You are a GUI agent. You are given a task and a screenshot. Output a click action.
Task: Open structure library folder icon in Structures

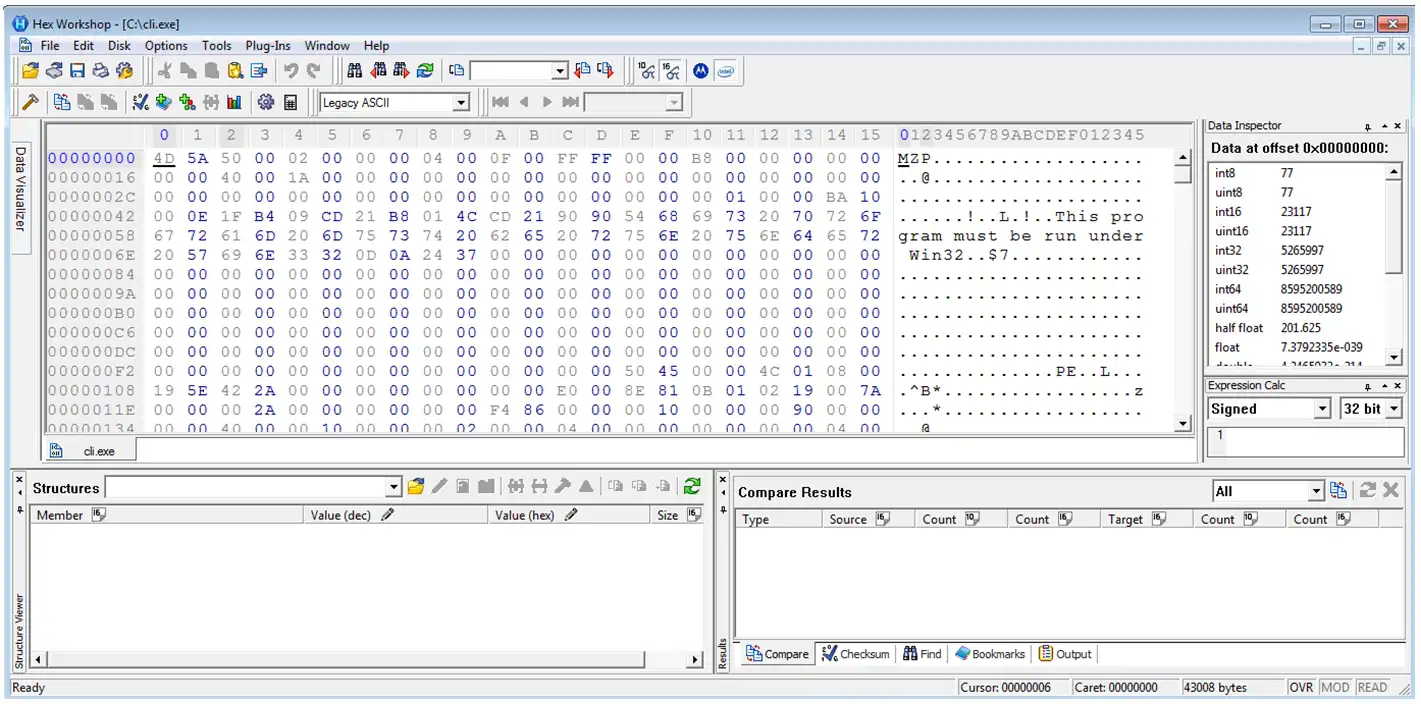pos(416,487)
